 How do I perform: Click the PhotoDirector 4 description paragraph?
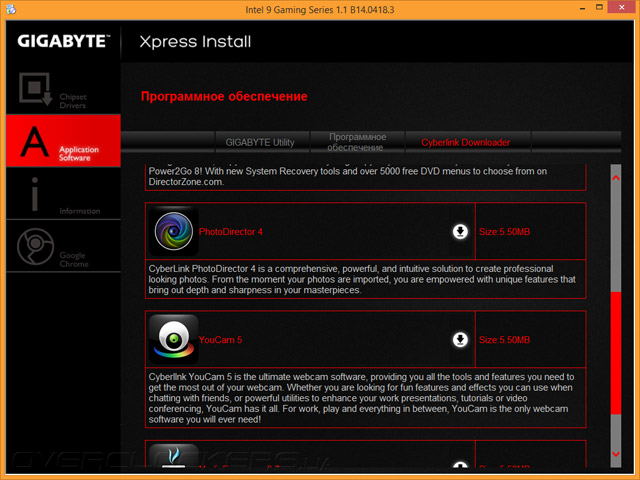[362, 280]
